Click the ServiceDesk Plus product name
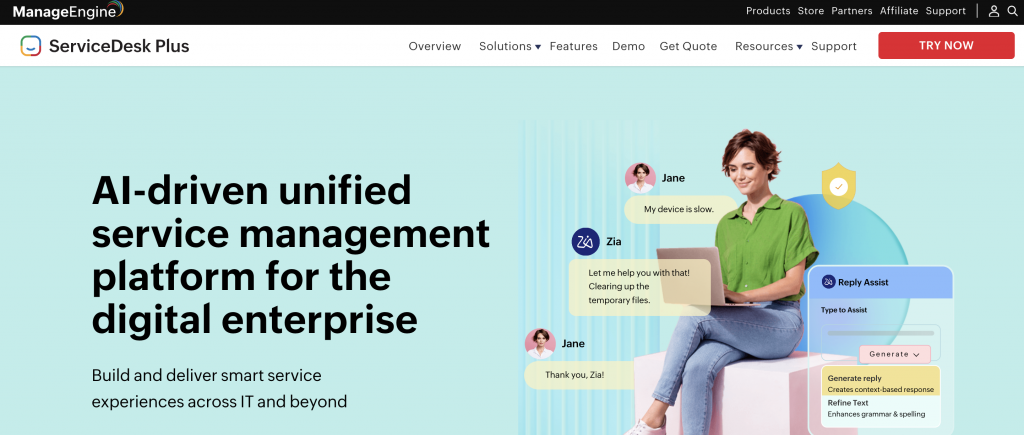The width and height of the screenshot is (1024, 435). click(119, 46)
